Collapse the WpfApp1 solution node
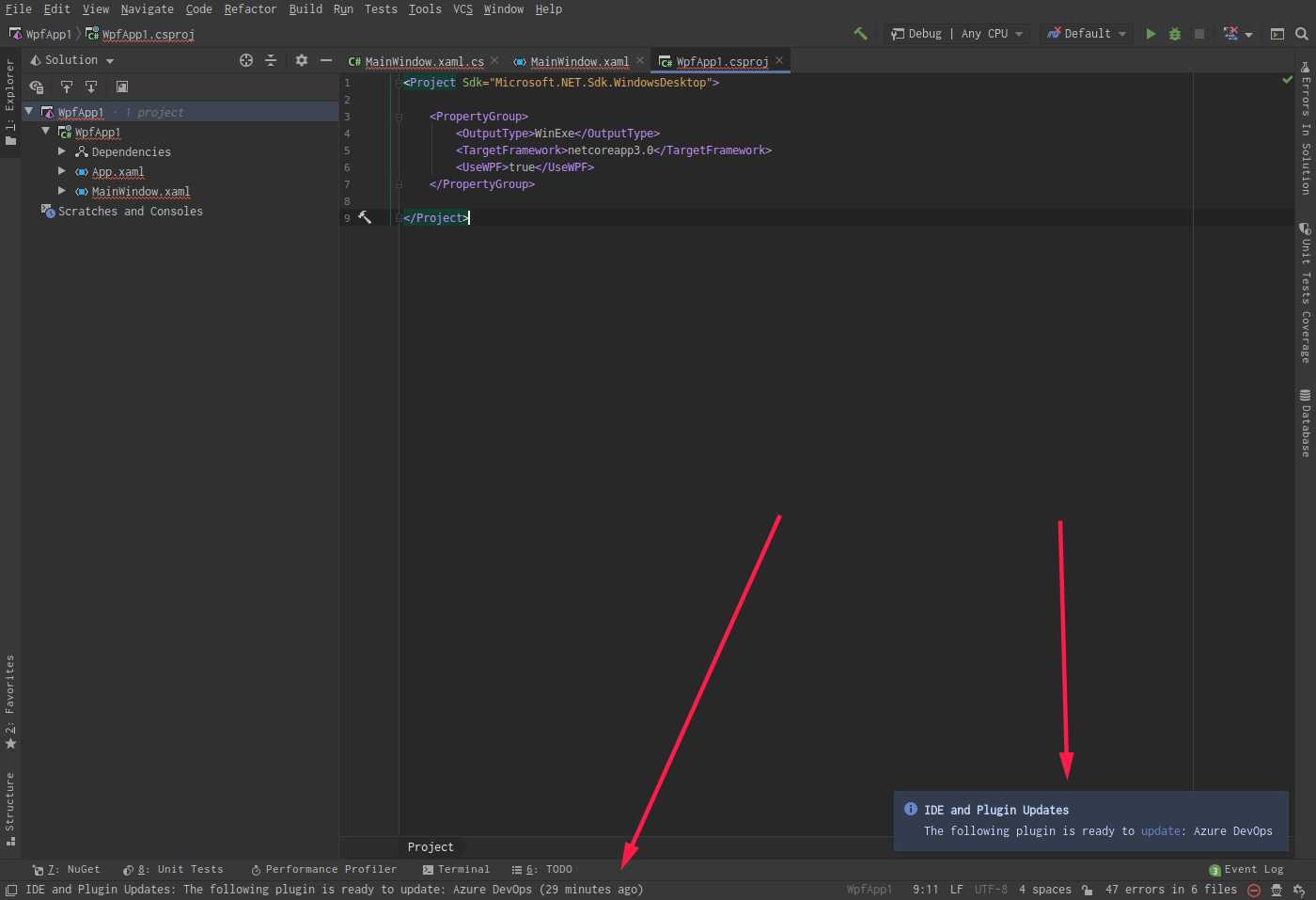 29,112
